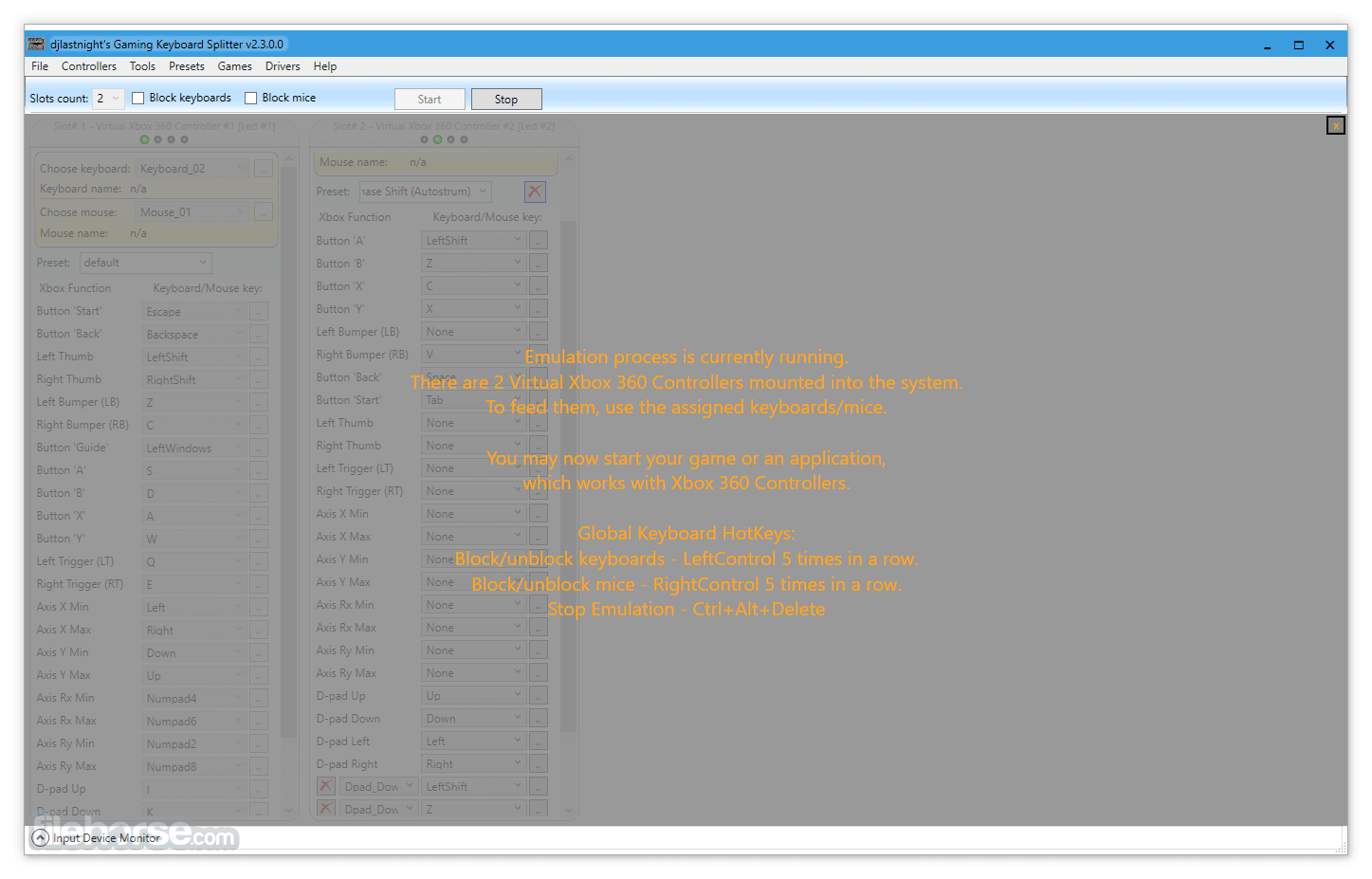
Task: Open the LeftWindows dropdown for Button 'Guide'
Action: (x=193, y=449)
